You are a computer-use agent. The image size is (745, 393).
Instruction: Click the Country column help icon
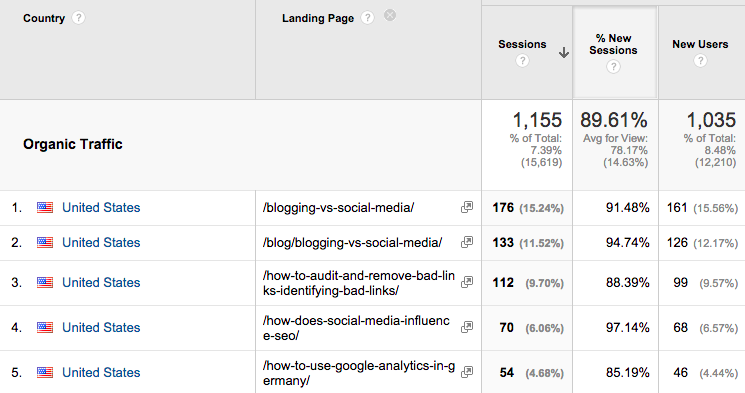[x=78, y=18]
